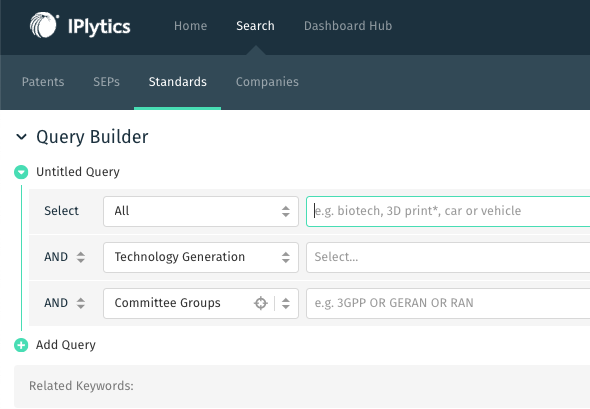The width and height of the screenshot is (590, 409).
Task: Open the All field selector dropdown
Action: [201, 211]
